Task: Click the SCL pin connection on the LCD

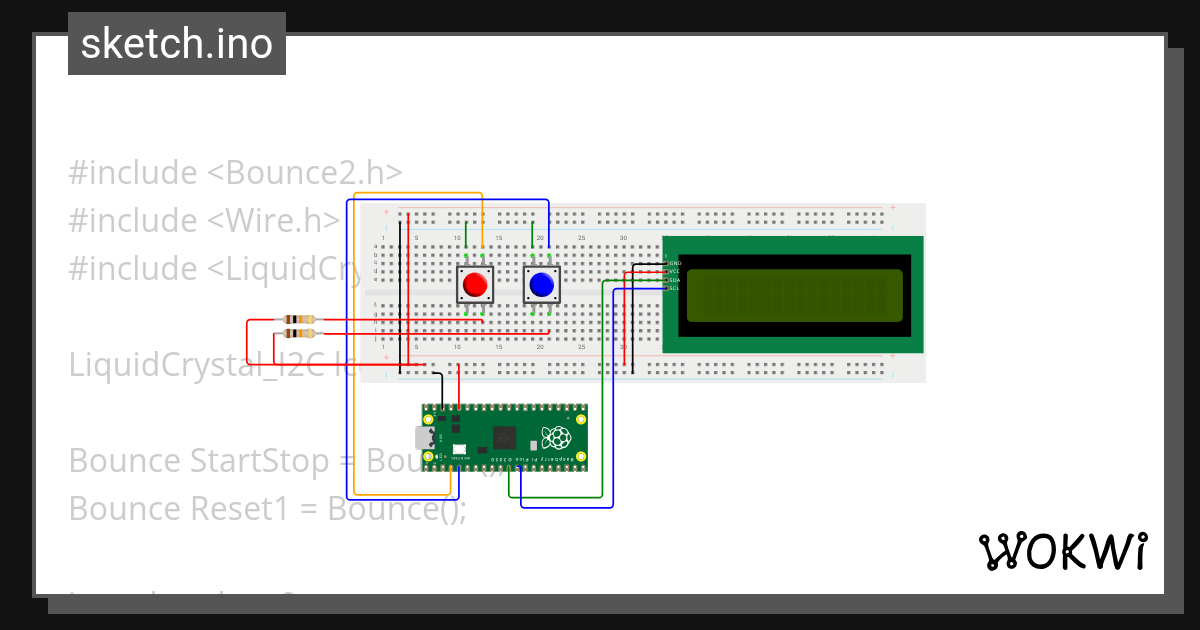Action: pos(666,288)
